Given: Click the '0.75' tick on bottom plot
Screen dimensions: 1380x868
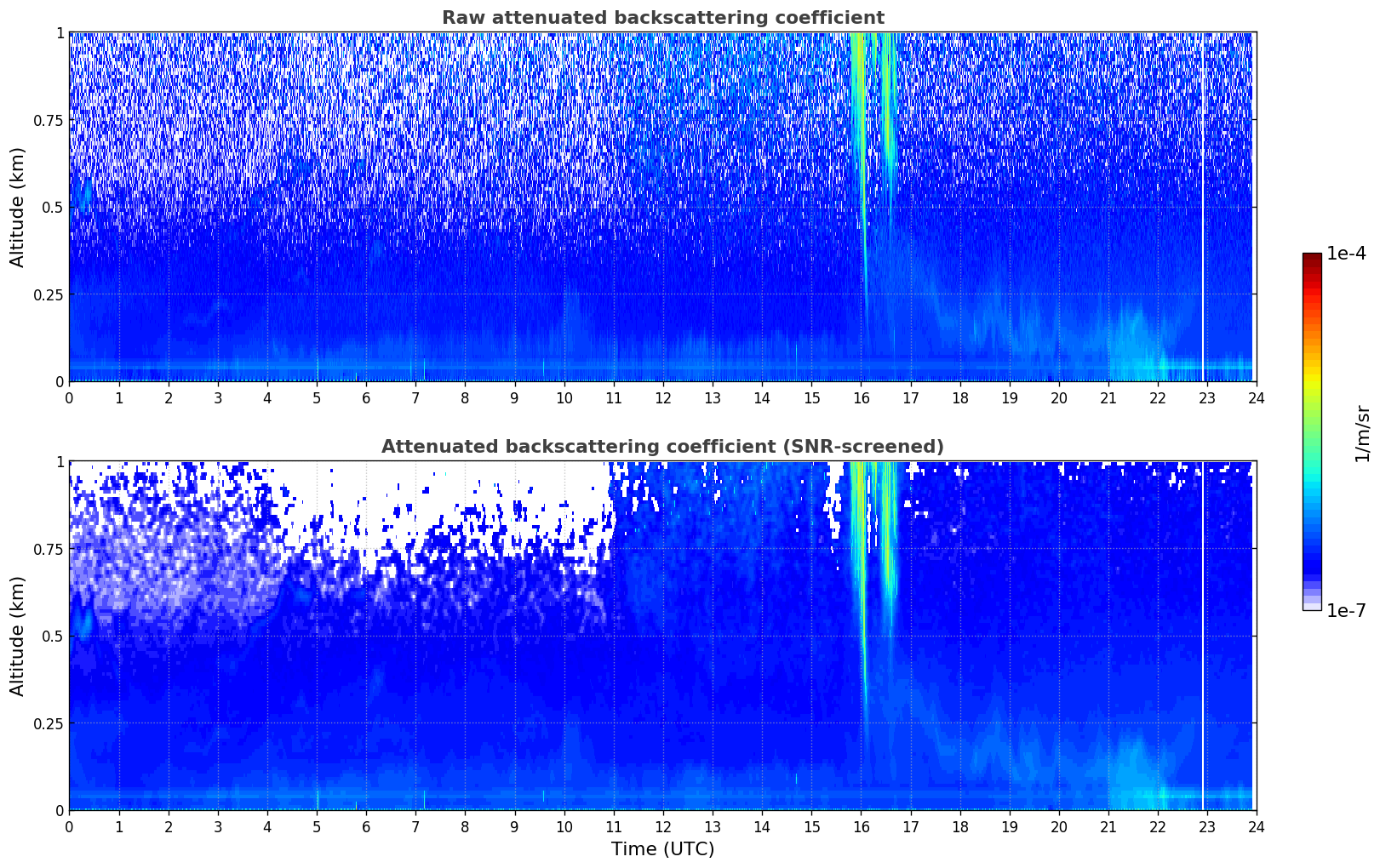Looking at the screenshot, I should [x=49, y=549].
